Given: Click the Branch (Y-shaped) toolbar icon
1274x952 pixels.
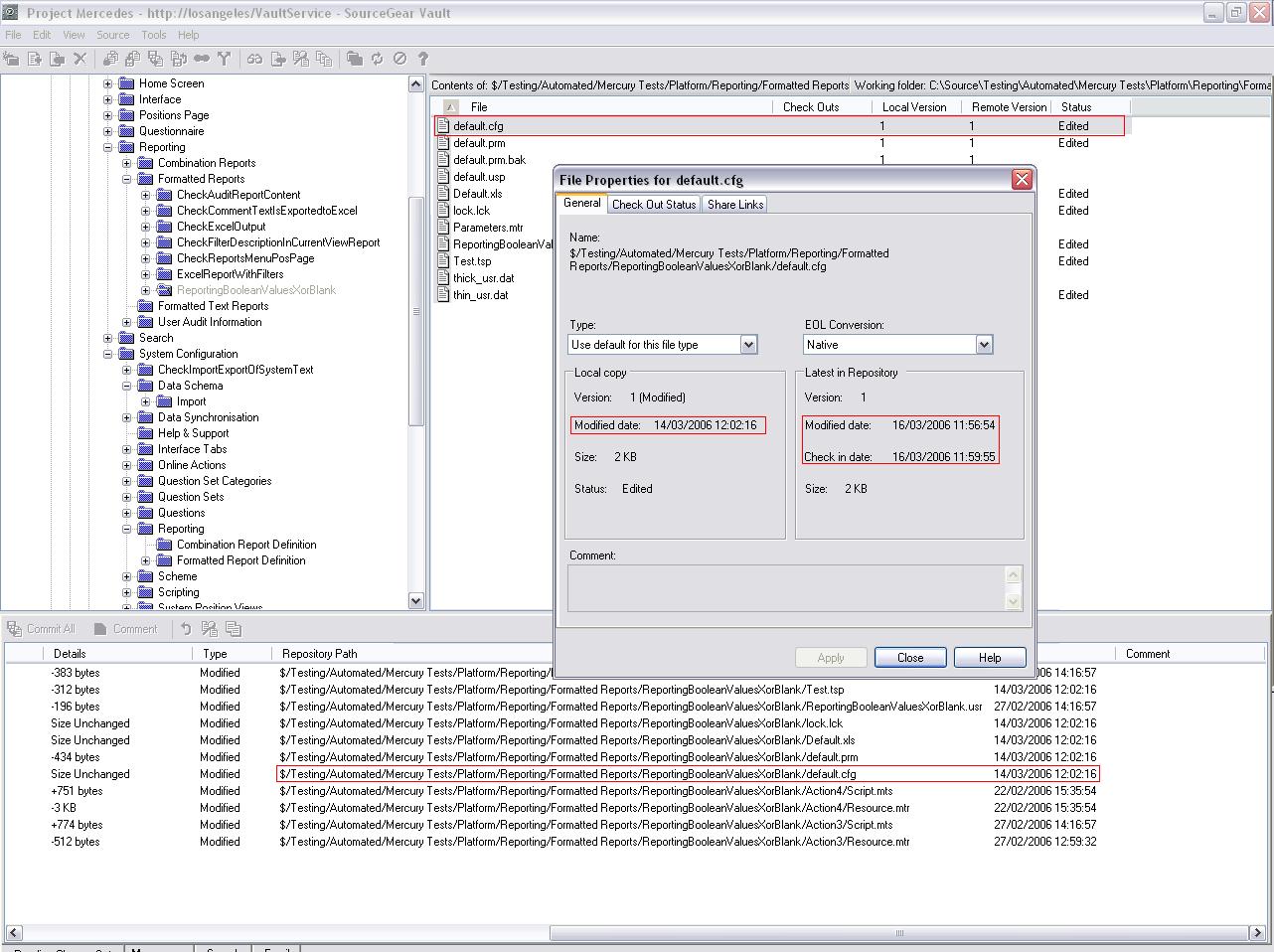Looking at the screenshot, I should pyautogui.click(x=225, y=59).
